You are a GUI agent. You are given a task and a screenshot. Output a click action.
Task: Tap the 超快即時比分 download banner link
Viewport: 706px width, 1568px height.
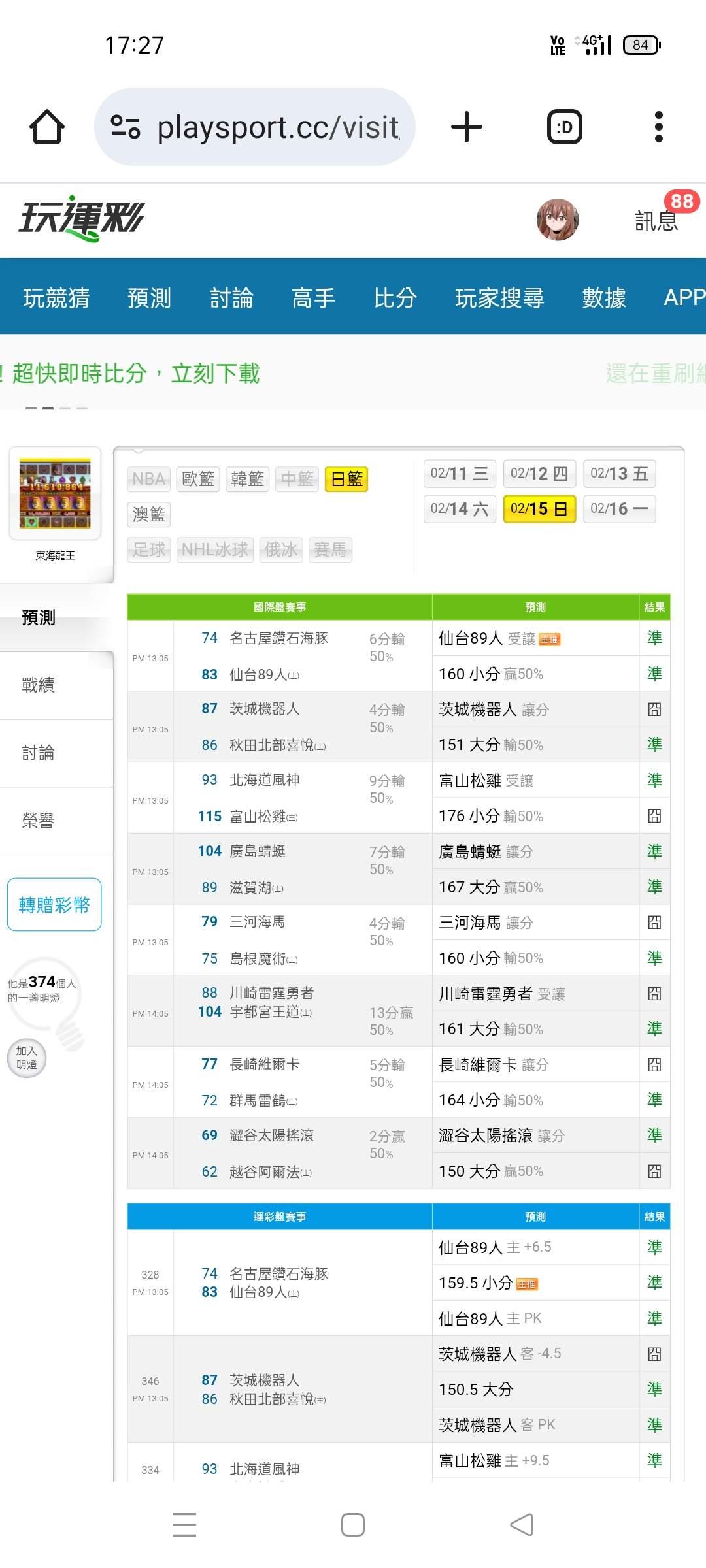click(x=136, y=374)
